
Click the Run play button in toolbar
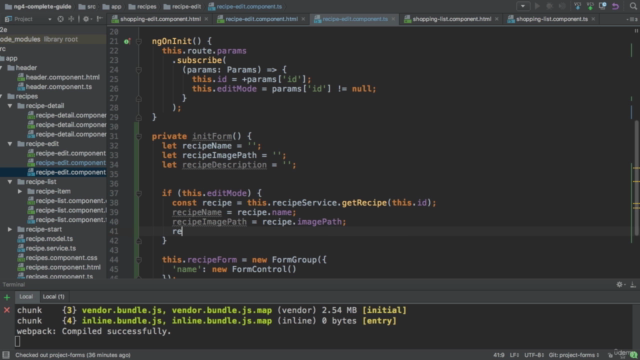click(537, 6)
